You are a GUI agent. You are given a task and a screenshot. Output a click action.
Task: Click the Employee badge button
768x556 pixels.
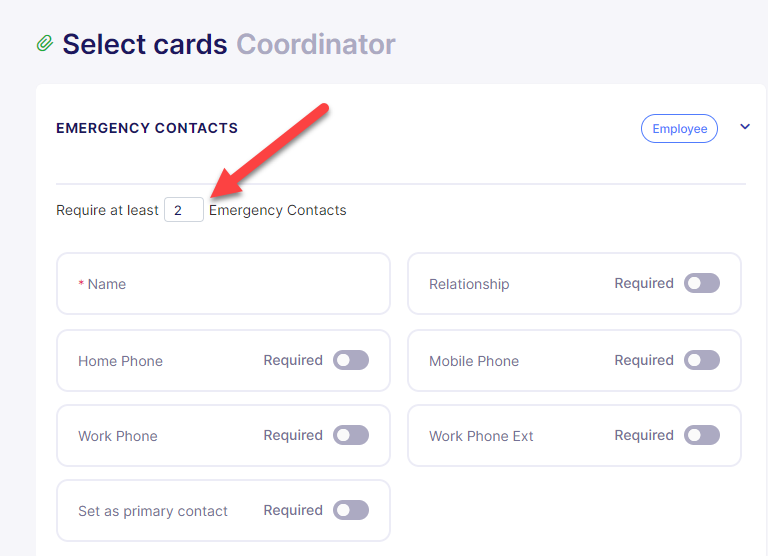pos(679,128)
